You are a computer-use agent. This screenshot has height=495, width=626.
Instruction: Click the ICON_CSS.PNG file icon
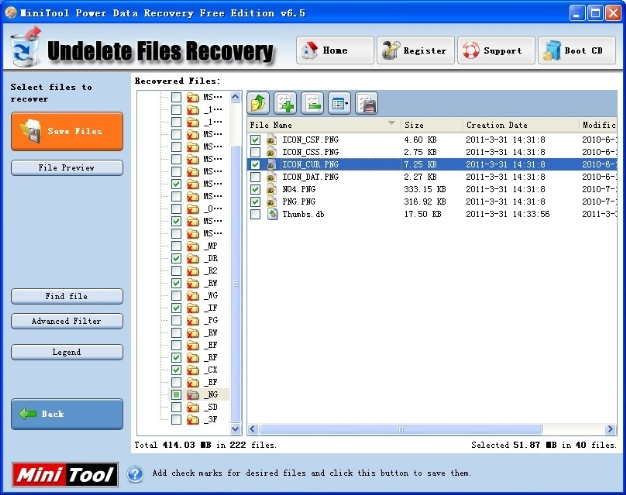tap(272, 152)
